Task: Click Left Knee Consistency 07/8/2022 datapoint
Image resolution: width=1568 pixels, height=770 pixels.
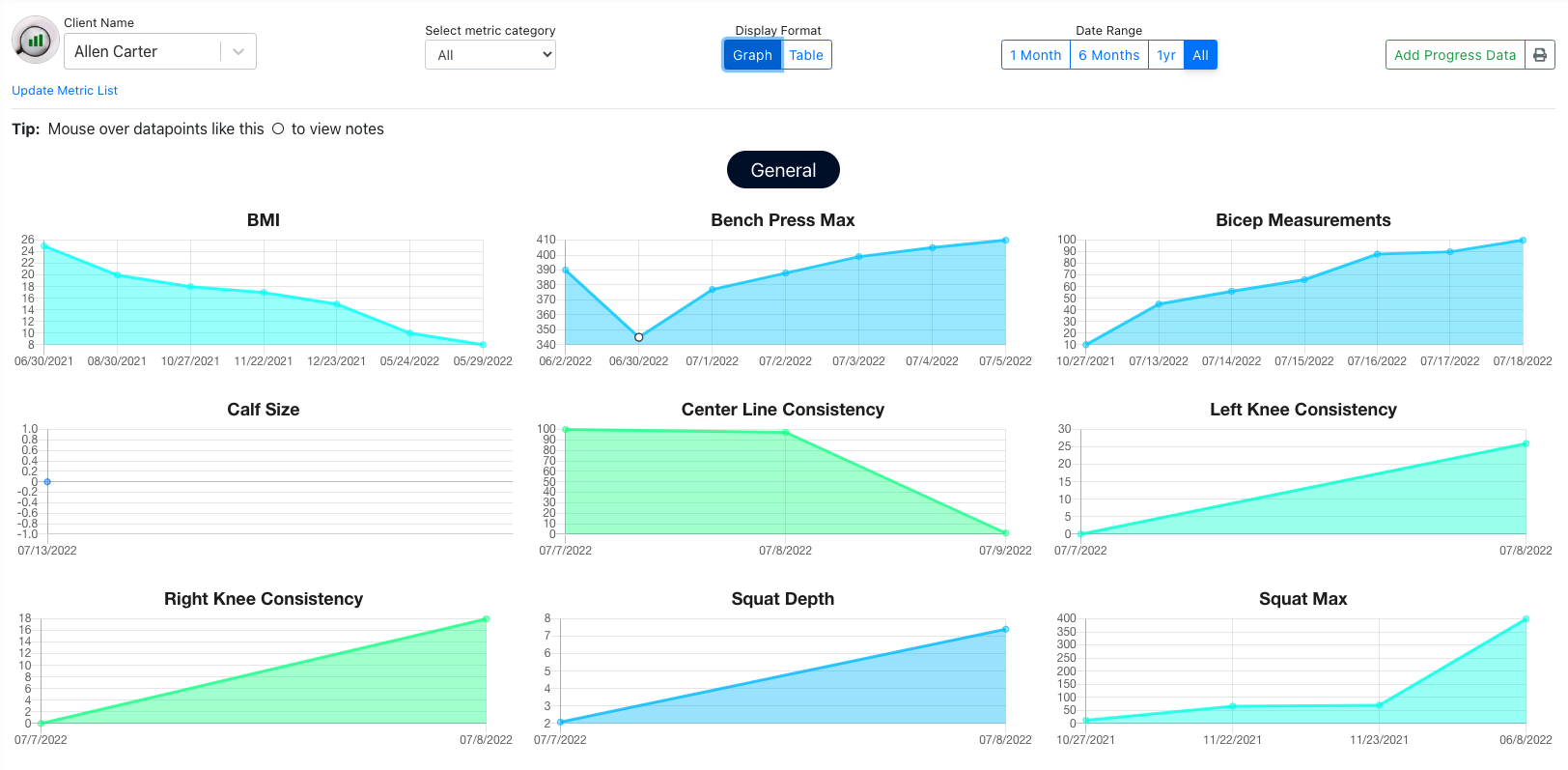Action: pos(1526,443)
